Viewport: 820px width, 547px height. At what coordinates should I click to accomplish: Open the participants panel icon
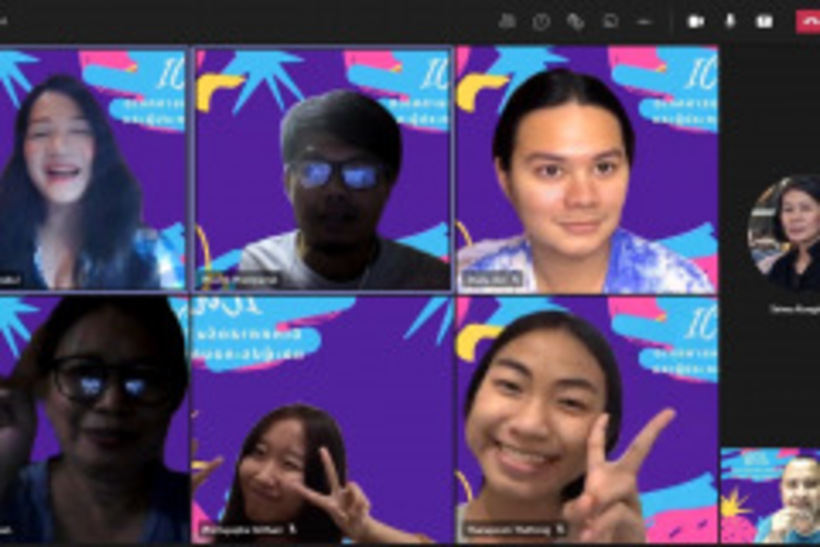(507, 21)
